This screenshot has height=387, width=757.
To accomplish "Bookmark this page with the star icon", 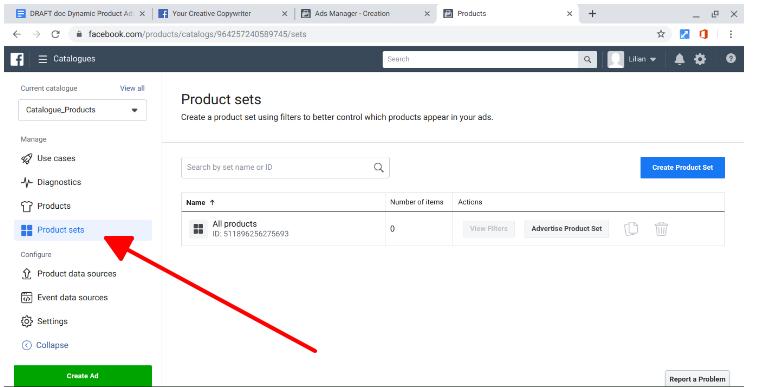I will (x=661, y=34).
